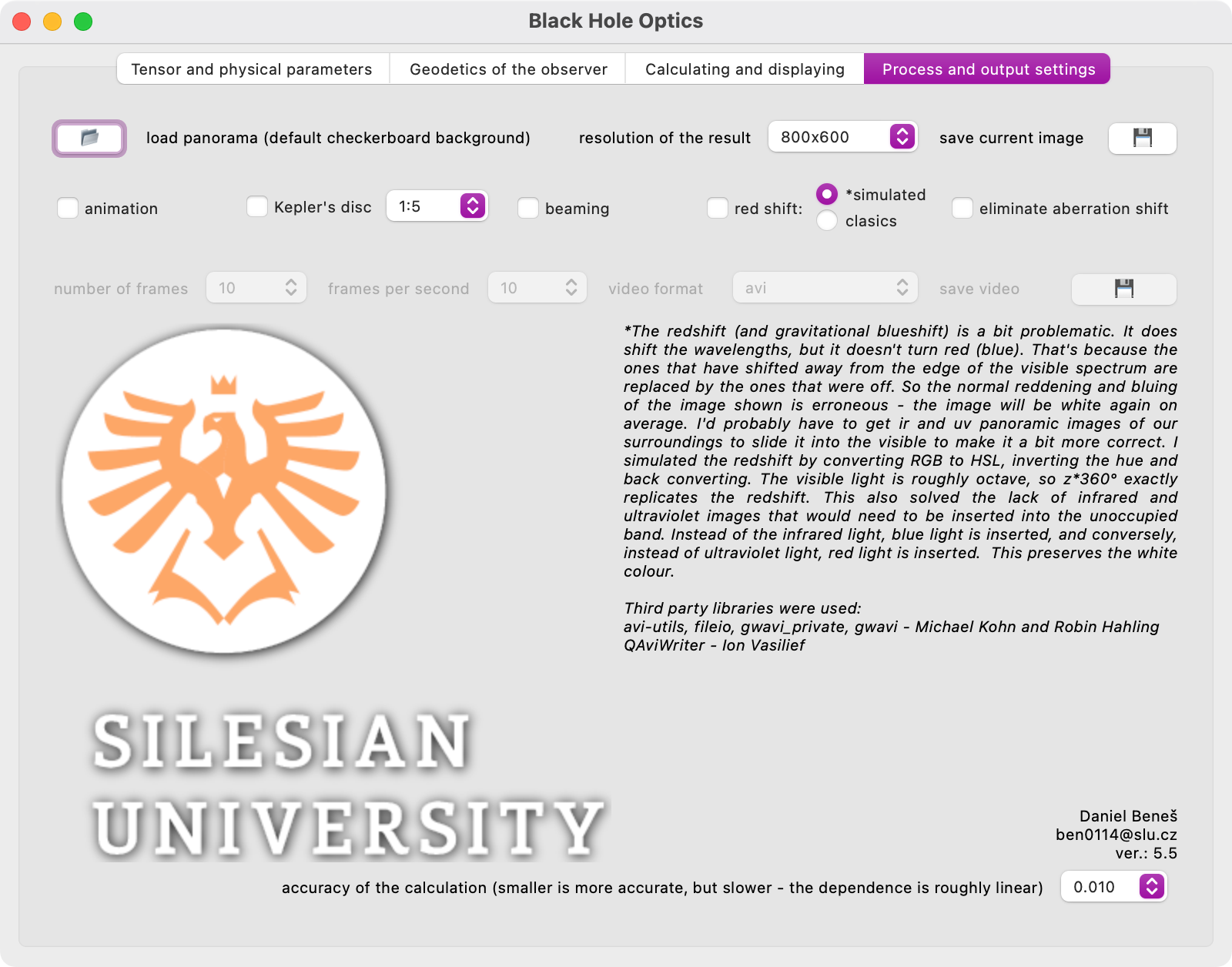The height and width of the screenshot is (967, 1232).
Task: Click the ver.: 5.5 version text
Action: point(1146,853)
